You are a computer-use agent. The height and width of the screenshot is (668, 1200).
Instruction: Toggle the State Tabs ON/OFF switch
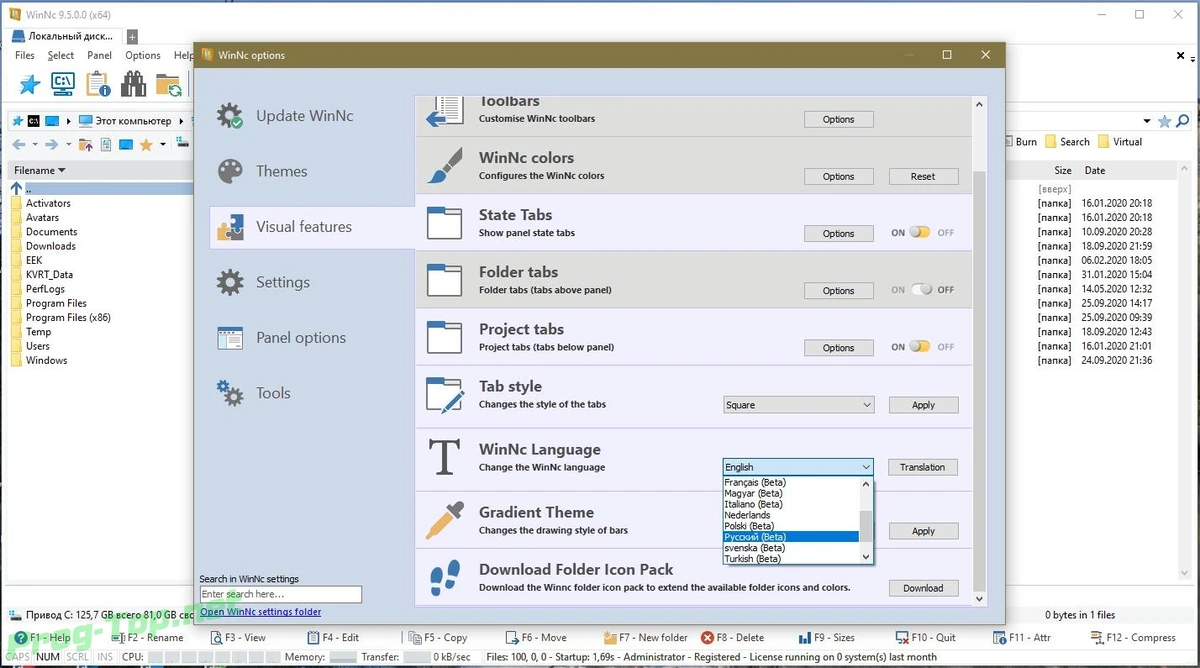coord(919,233)
